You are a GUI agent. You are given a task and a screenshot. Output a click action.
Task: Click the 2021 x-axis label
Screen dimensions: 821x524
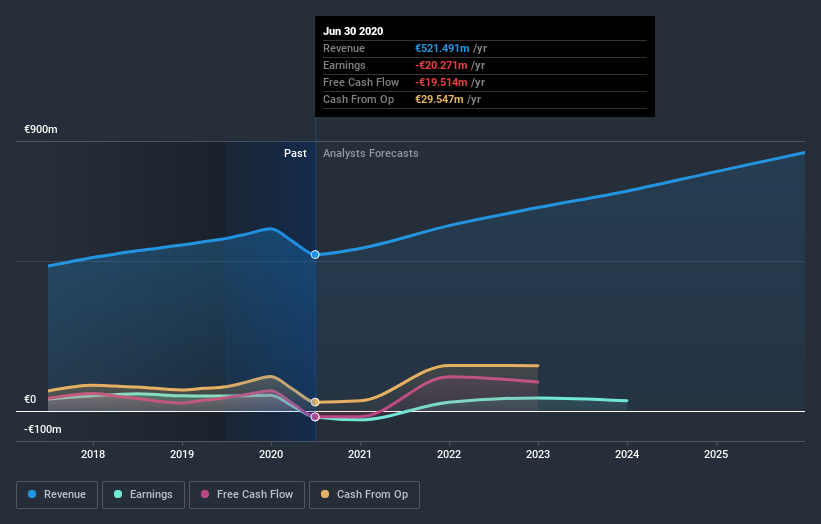click(x=360, y=454)
